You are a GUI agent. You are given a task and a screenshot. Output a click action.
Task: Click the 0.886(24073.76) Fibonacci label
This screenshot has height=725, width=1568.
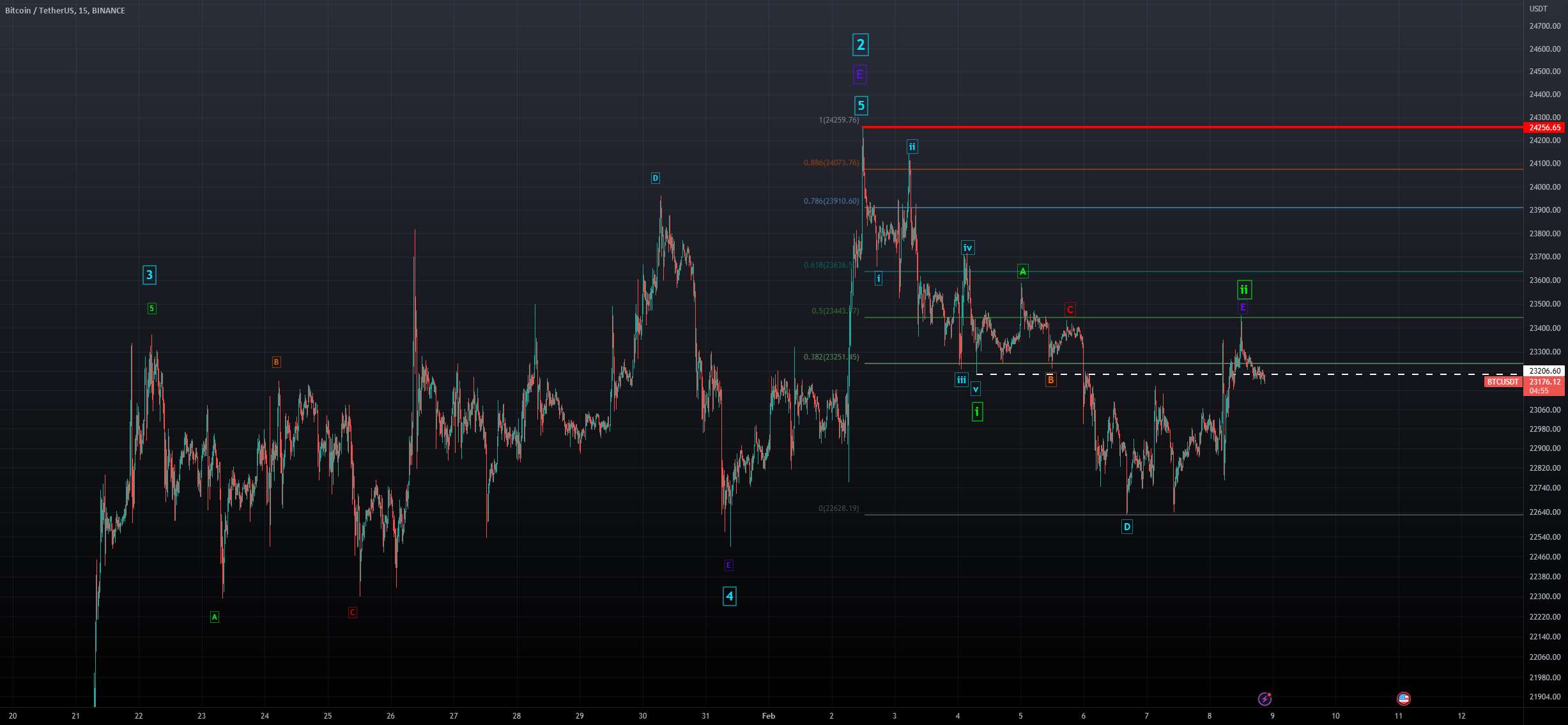pyautogui.click(x=831, y=163)
